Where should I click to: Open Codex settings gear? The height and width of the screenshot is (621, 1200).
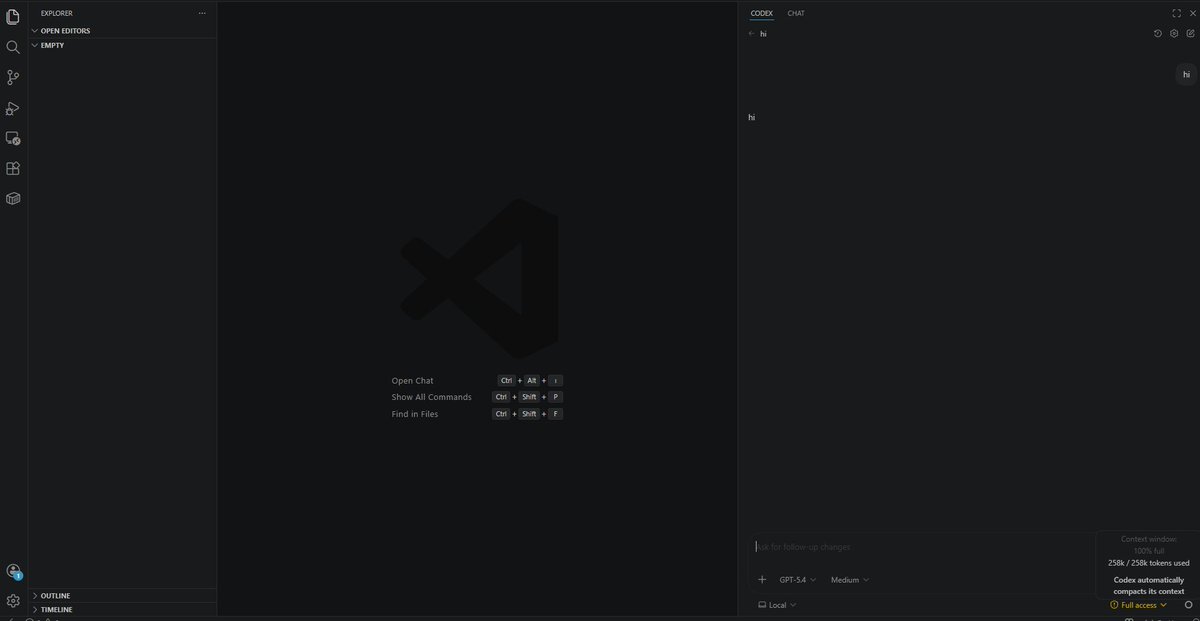pyautogui.click(x=1174, y=33)
